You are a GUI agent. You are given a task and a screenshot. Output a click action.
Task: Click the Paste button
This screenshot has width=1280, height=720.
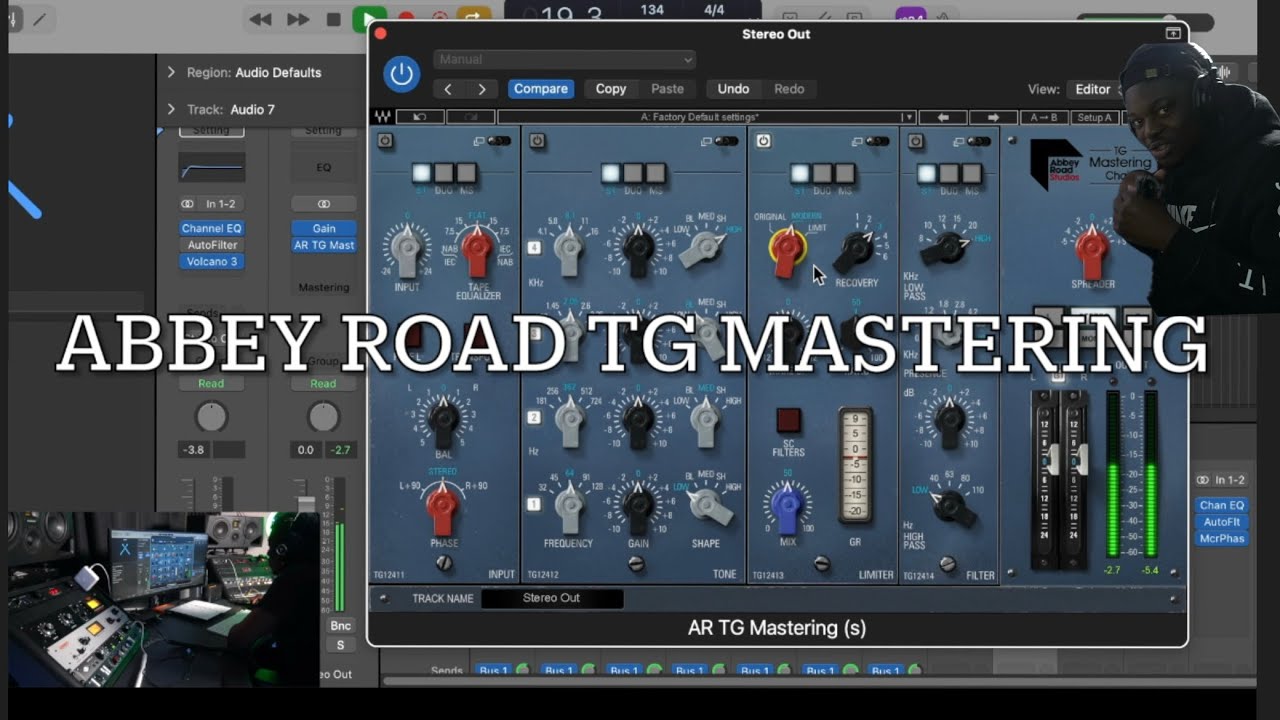coord(667,89)
